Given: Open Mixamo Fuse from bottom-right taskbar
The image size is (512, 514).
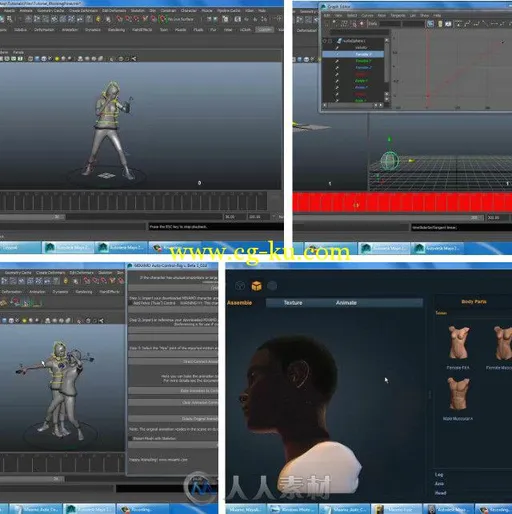Looking at the screenshot, I should pyautogui.click(x=397, y=509).
